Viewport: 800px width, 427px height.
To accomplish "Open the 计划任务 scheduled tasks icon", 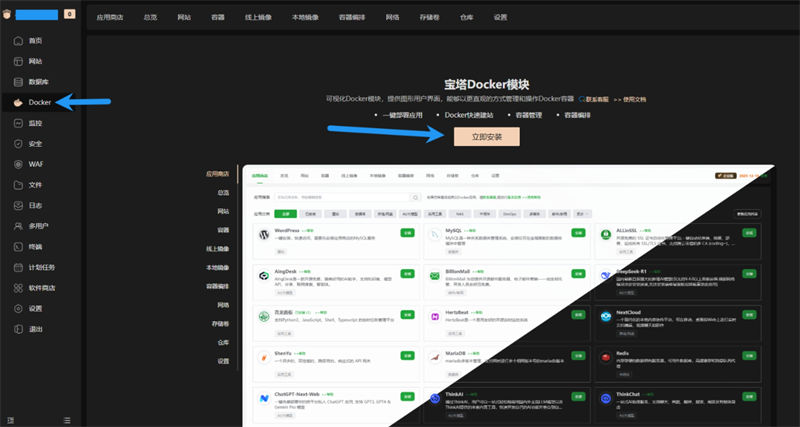I will (x=17, y=267).
